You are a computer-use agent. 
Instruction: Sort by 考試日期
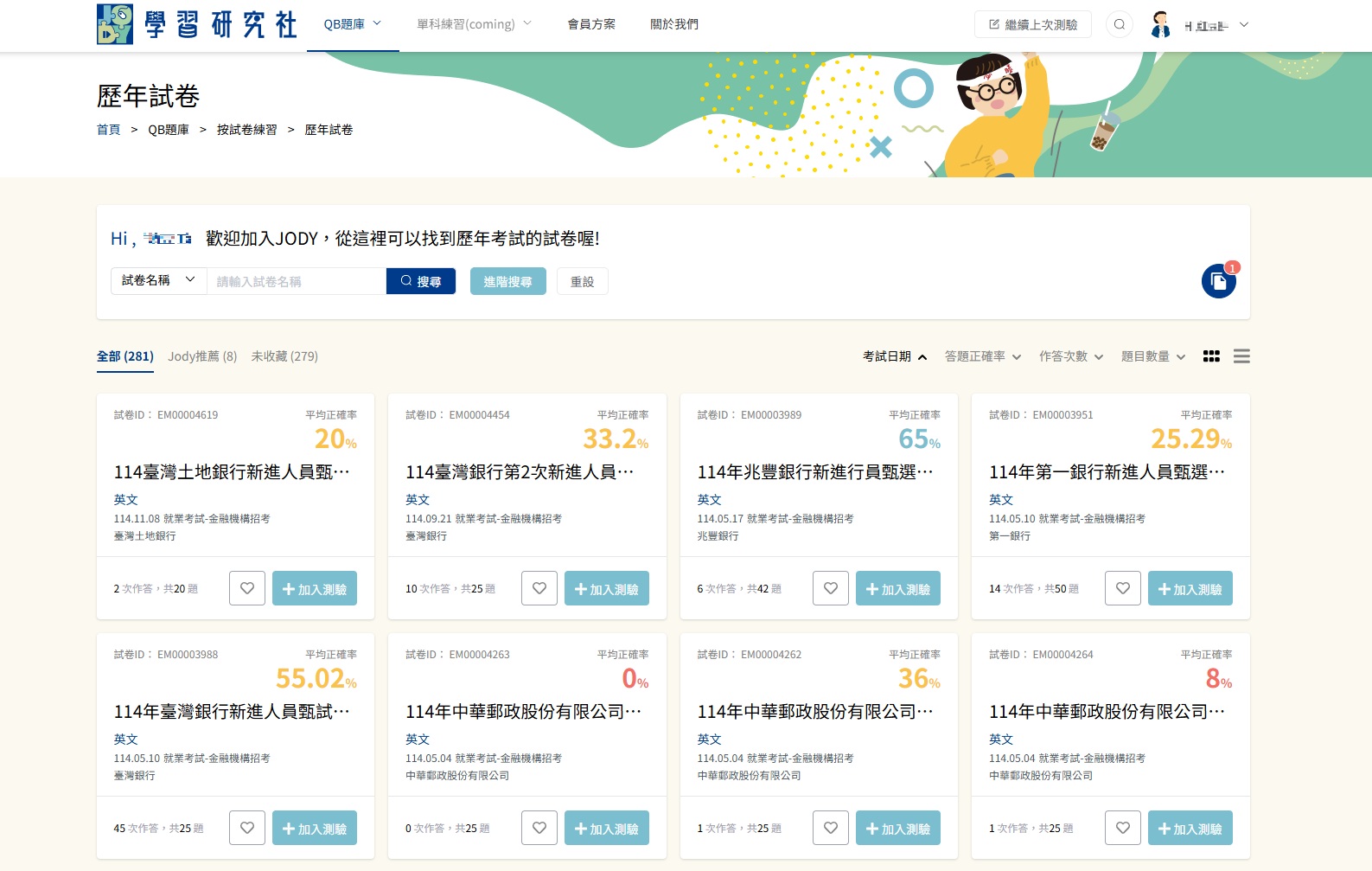point(894,356)
